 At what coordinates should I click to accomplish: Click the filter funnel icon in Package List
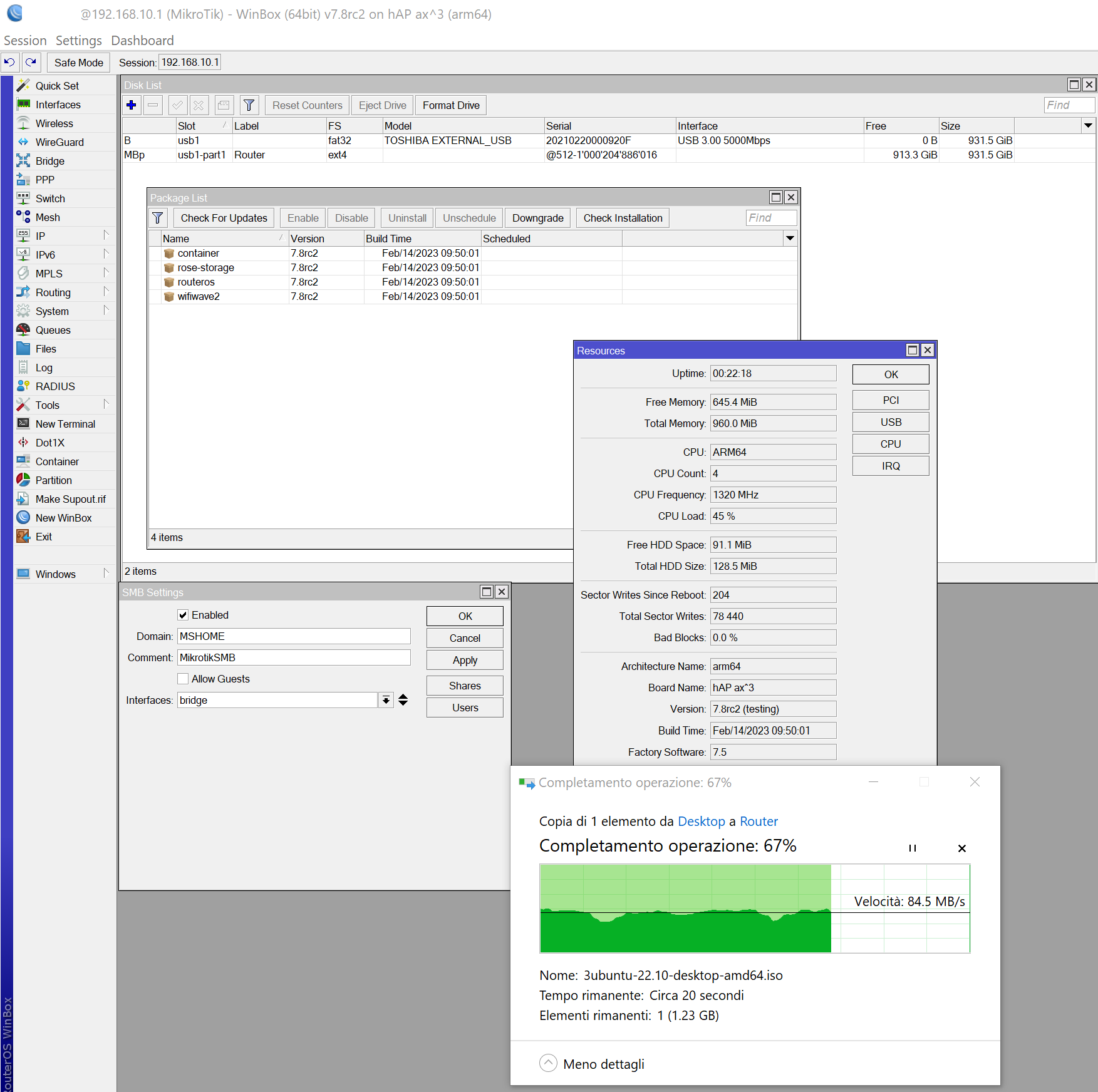pos(158,218)
